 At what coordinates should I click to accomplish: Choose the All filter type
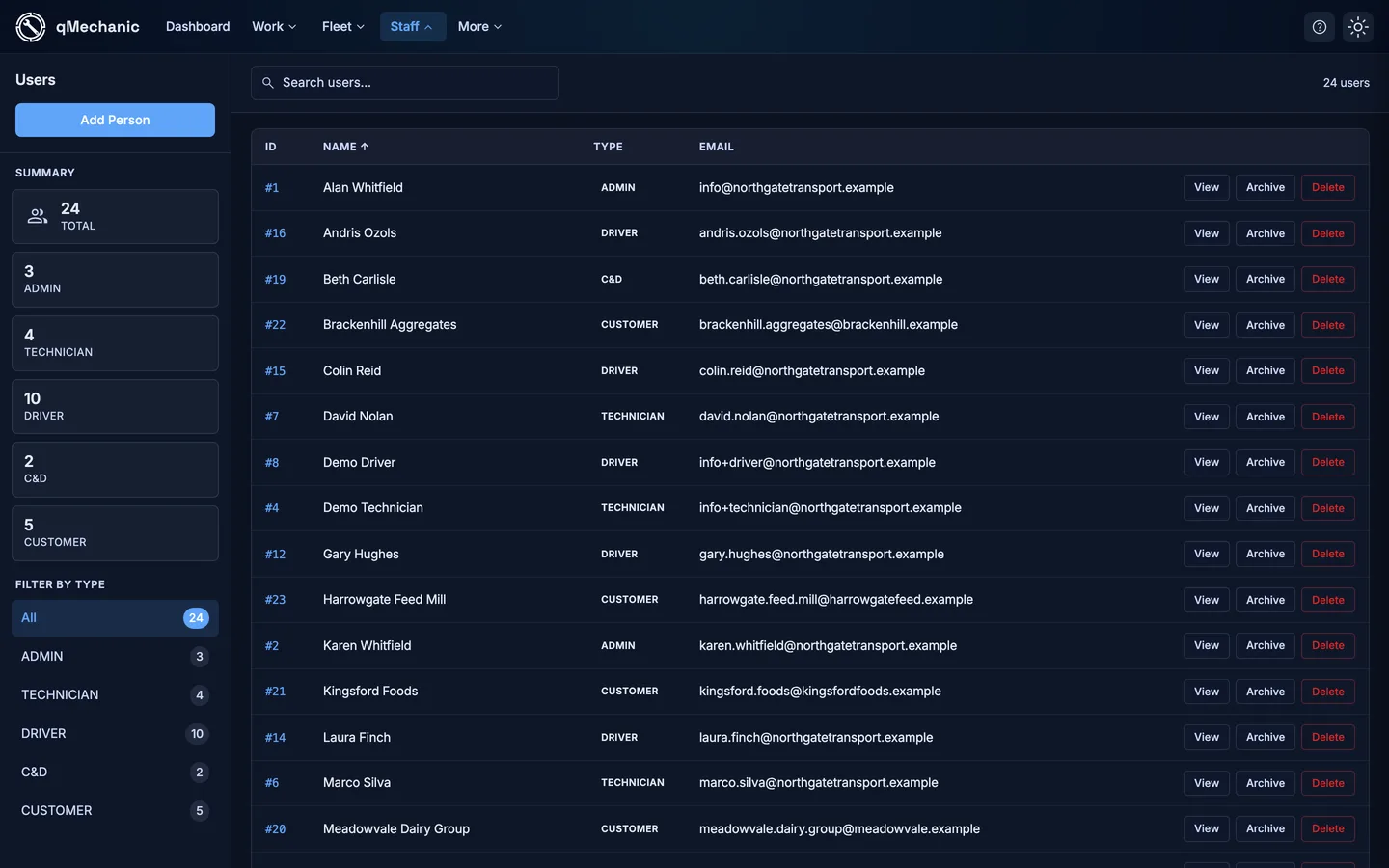(x=115, y=618)
